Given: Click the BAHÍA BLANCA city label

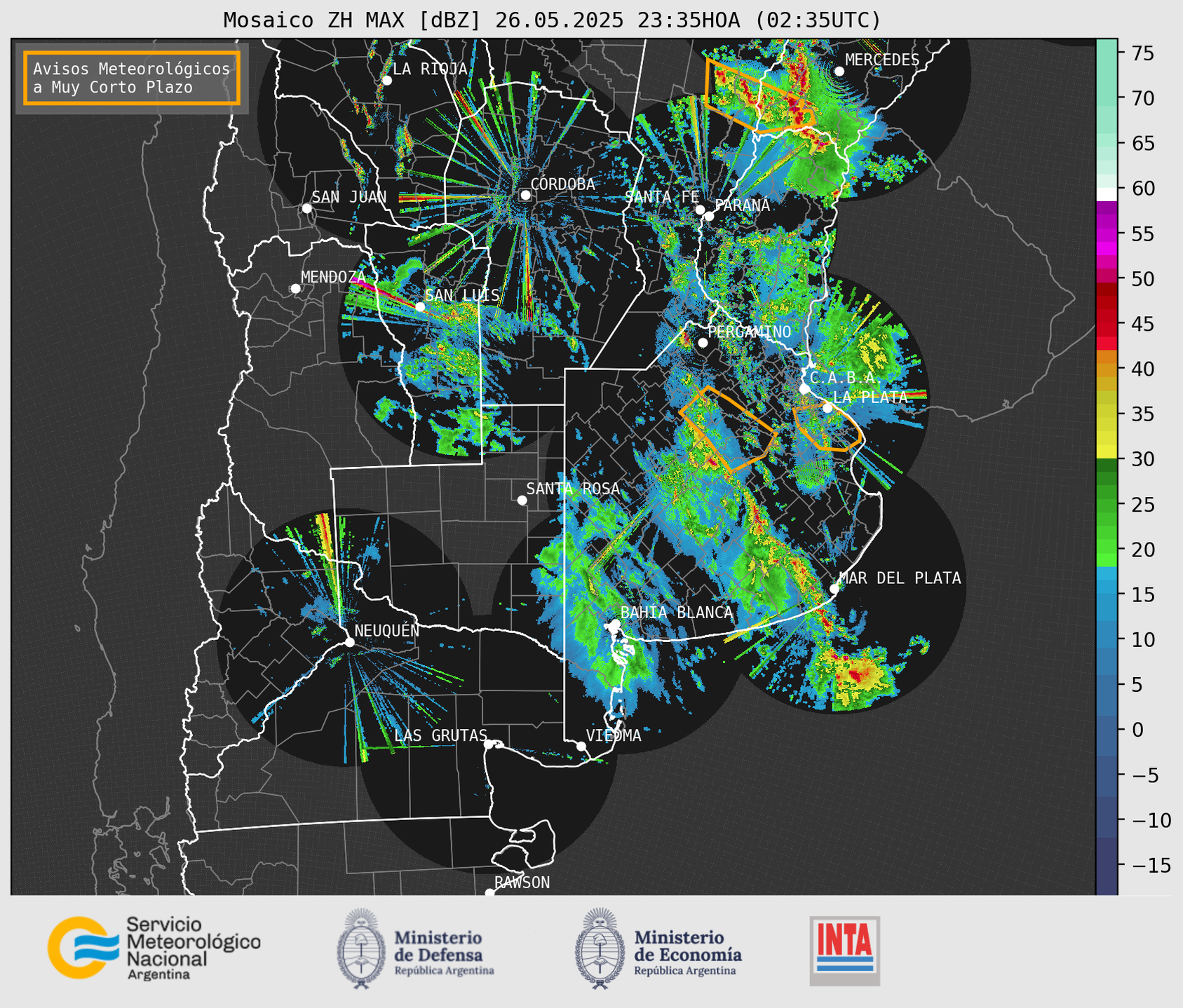Looking at the screenshot, I should point(677,612).
